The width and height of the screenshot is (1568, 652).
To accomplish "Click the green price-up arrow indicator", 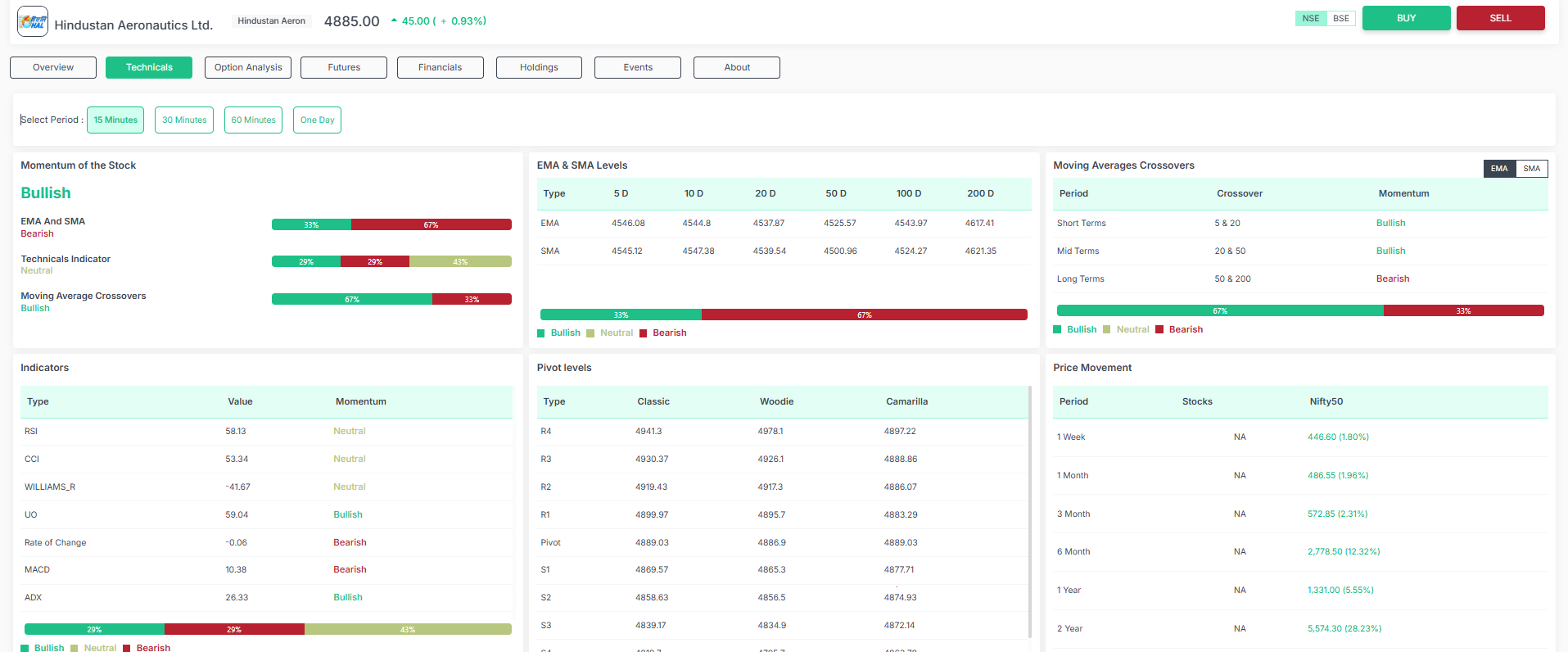I will (x=394, y=20).
